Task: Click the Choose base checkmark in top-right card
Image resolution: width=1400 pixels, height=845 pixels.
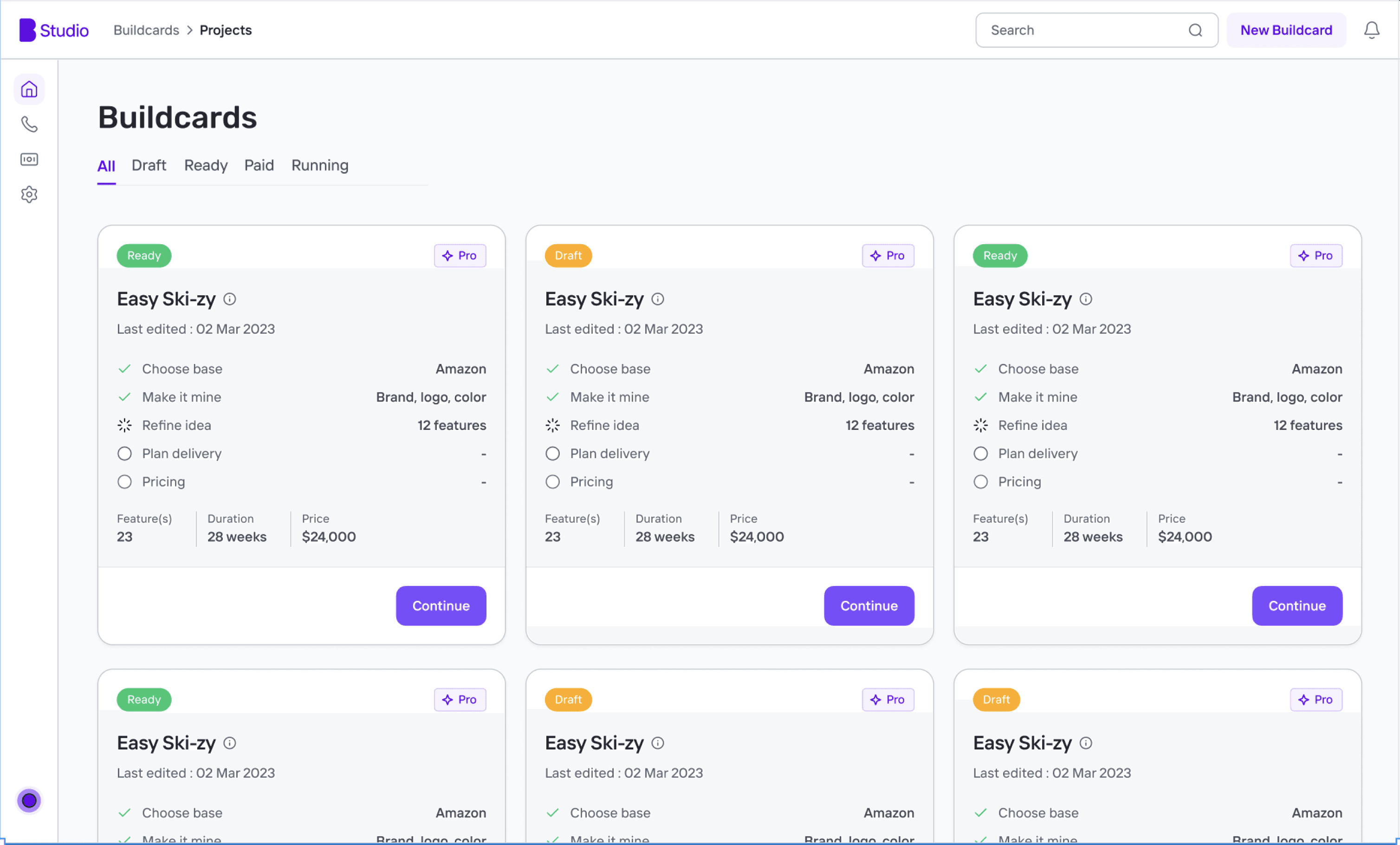Action: coord(980,369)
